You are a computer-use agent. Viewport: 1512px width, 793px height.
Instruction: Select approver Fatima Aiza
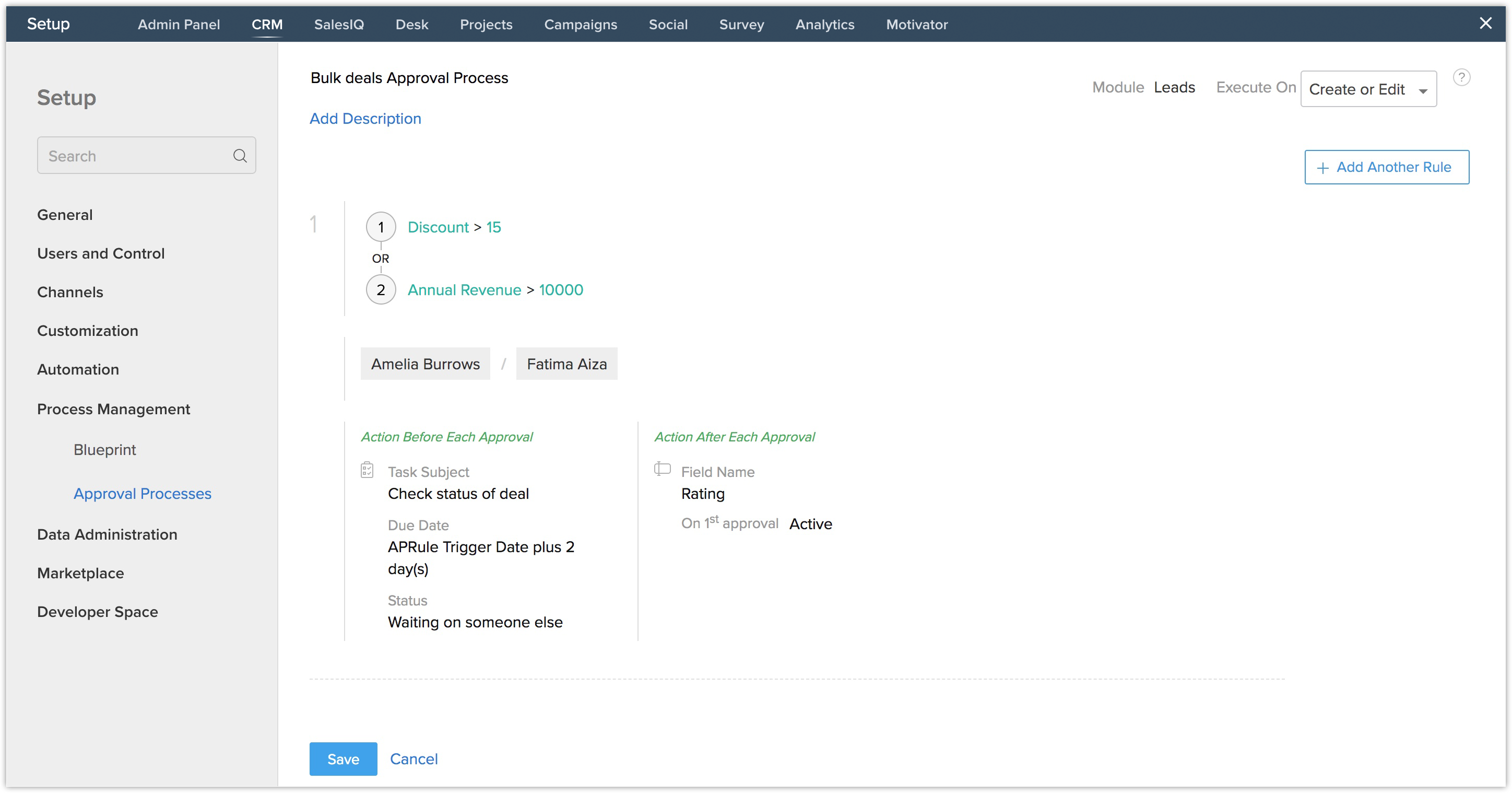[566, 364]
